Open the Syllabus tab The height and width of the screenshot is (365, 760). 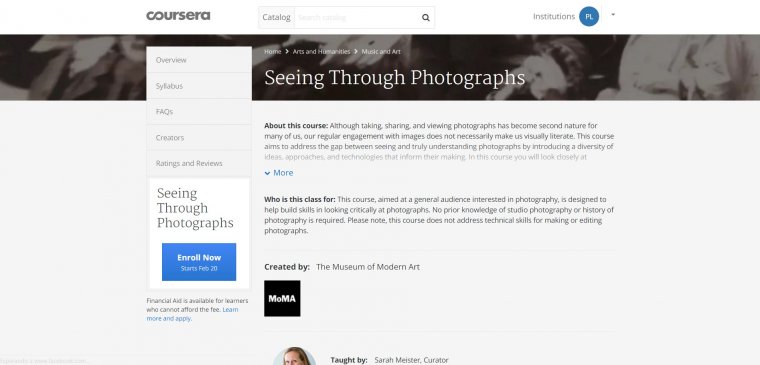tap(199, 86)
